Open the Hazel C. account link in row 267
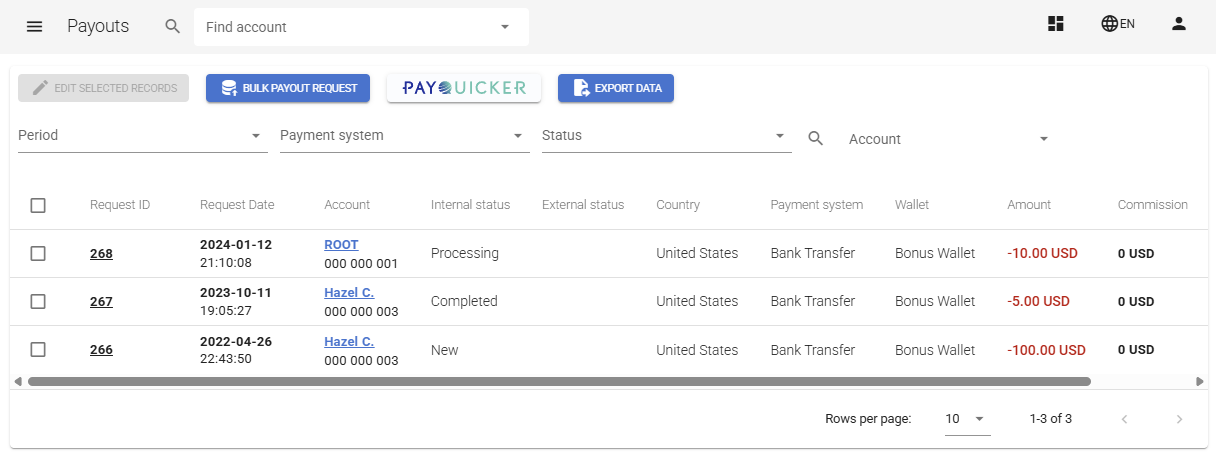Screen dimensions: 1216x455 point(349,293)
